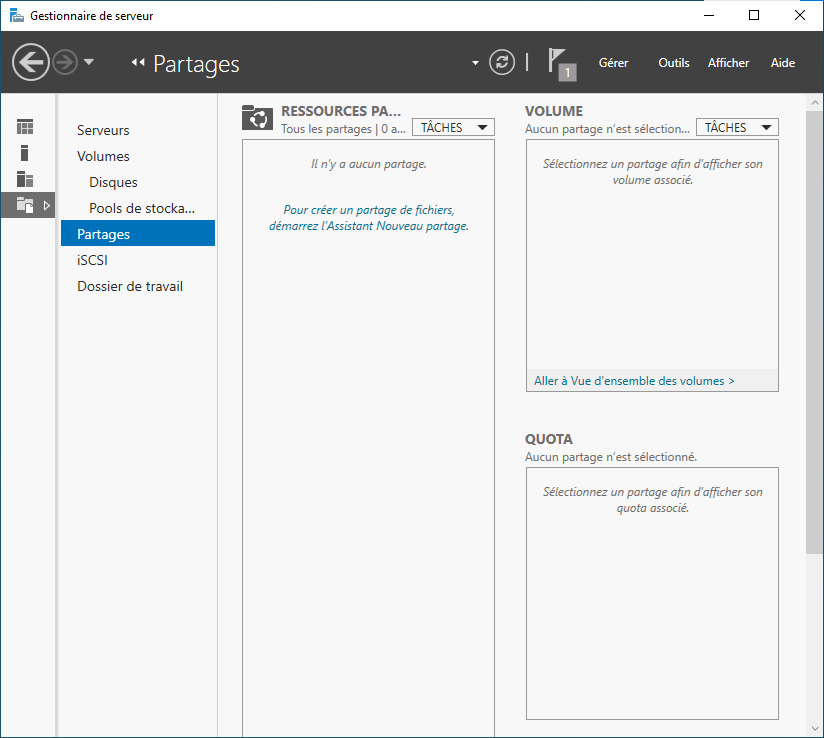Click the back navigation arrow
The width and height of the screenshot is (824, 738).
coord(31,63)
